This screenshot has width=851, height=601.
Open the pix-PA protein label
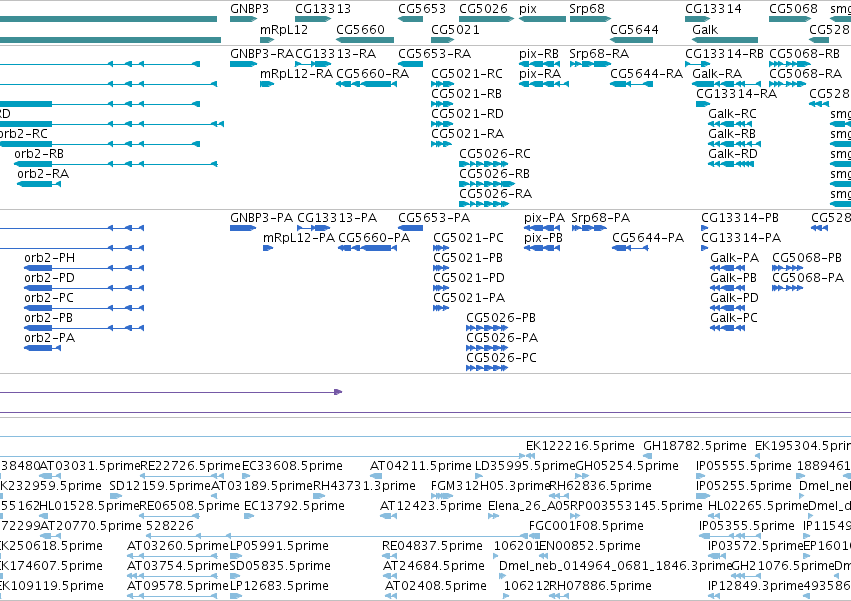(x=544, y=218)
